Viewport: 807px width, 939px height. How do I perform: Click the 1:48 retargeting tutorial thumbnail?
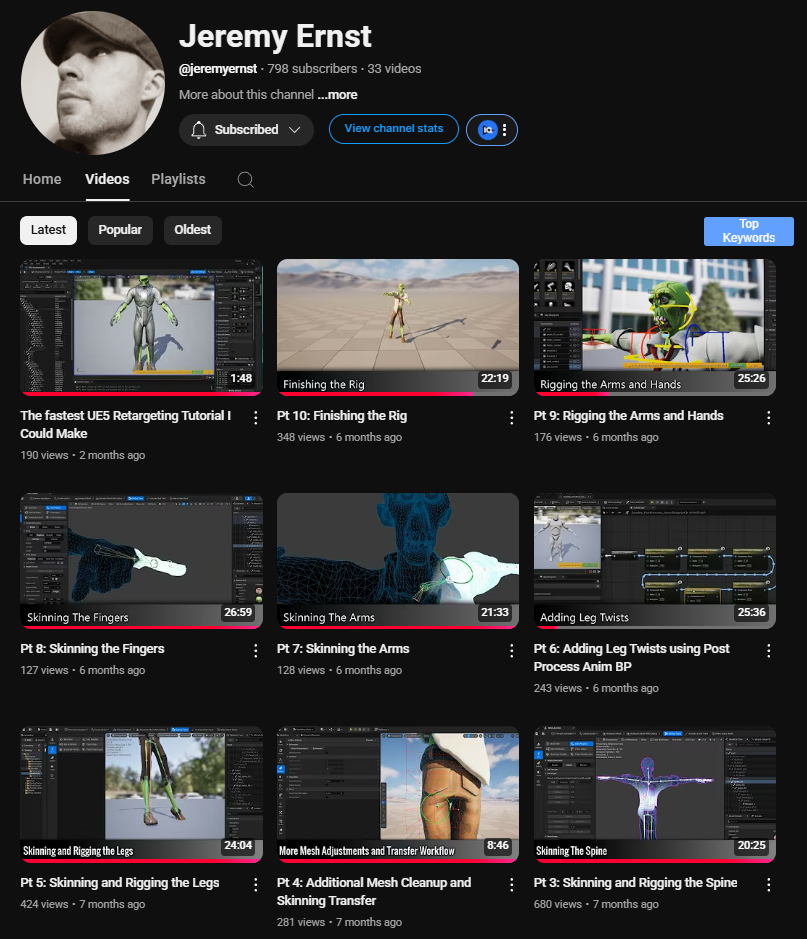[x=141, y=327]
